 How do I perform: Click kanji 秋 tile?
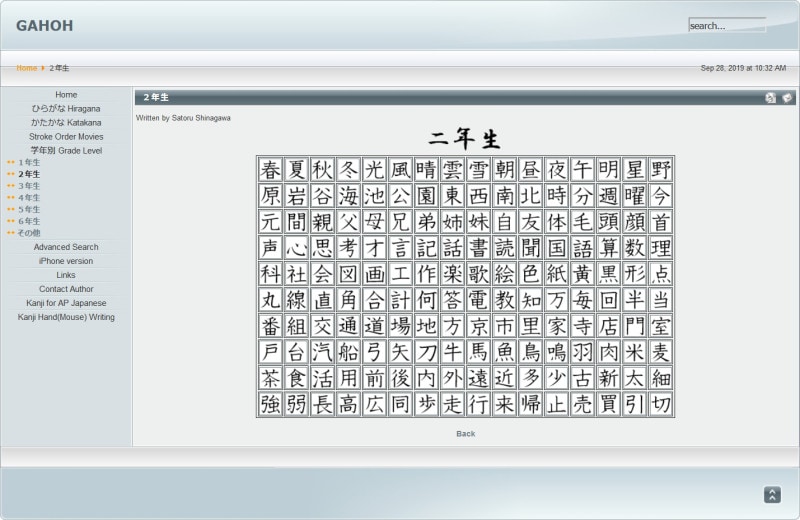(322, 170)
